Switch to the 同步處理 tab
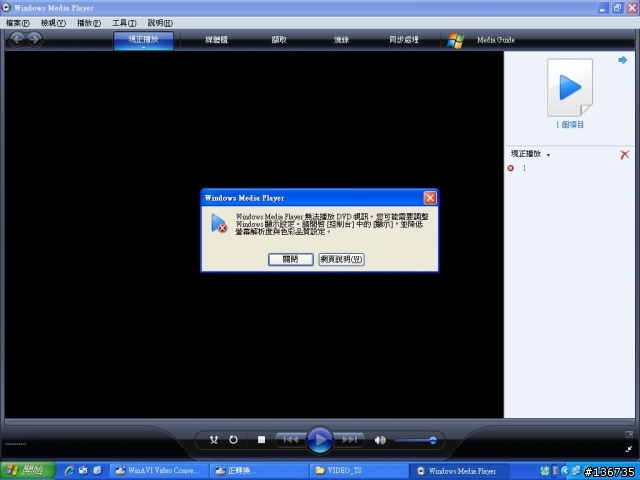This screenshot has width=640, height=480. (404, 40)
